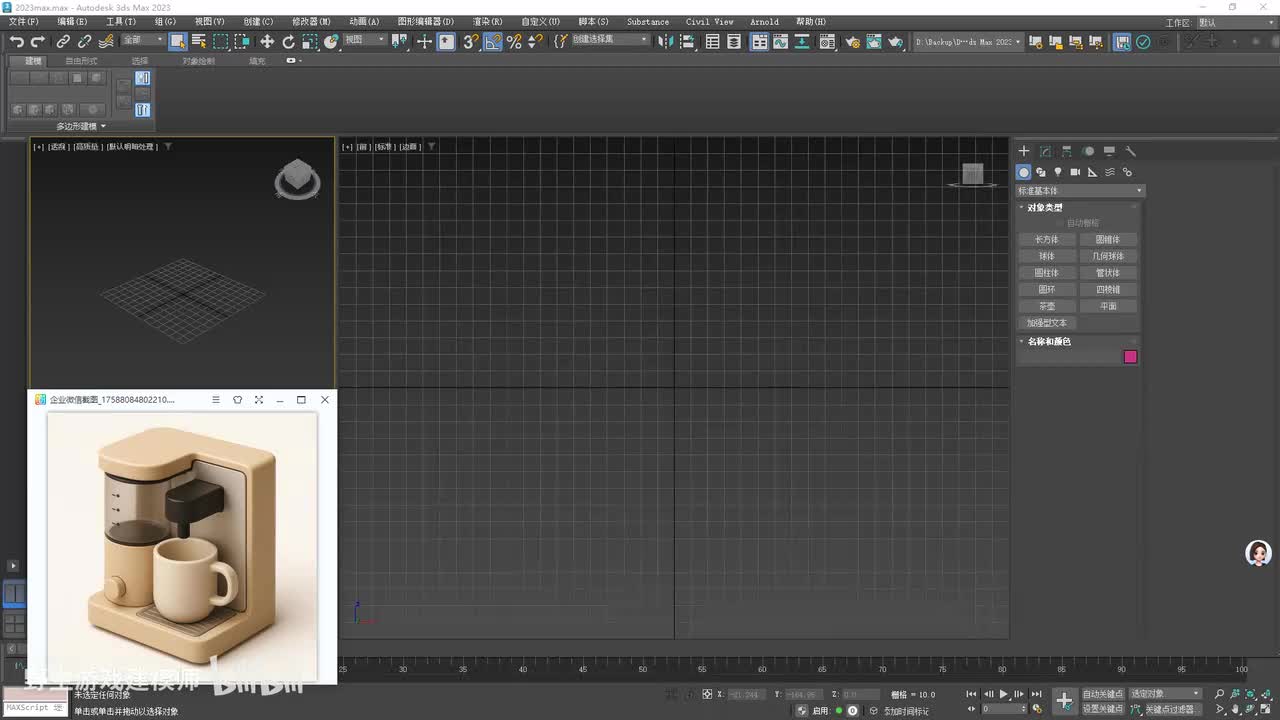The image size is (1280, 720).
Task: Click the pink object color swatch
Action: 1130,357
